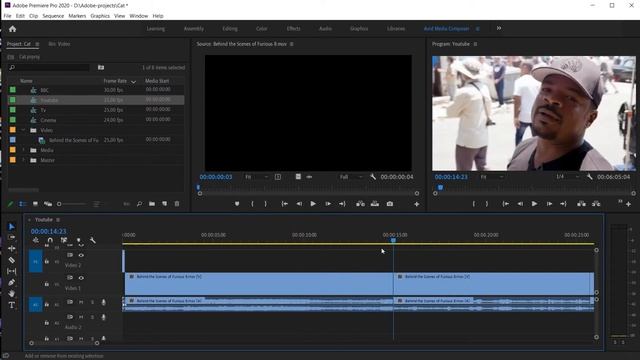The image size is (640, 360).
Task: Toggle A1 source patching blue box
Action: (x=36, y=304)
